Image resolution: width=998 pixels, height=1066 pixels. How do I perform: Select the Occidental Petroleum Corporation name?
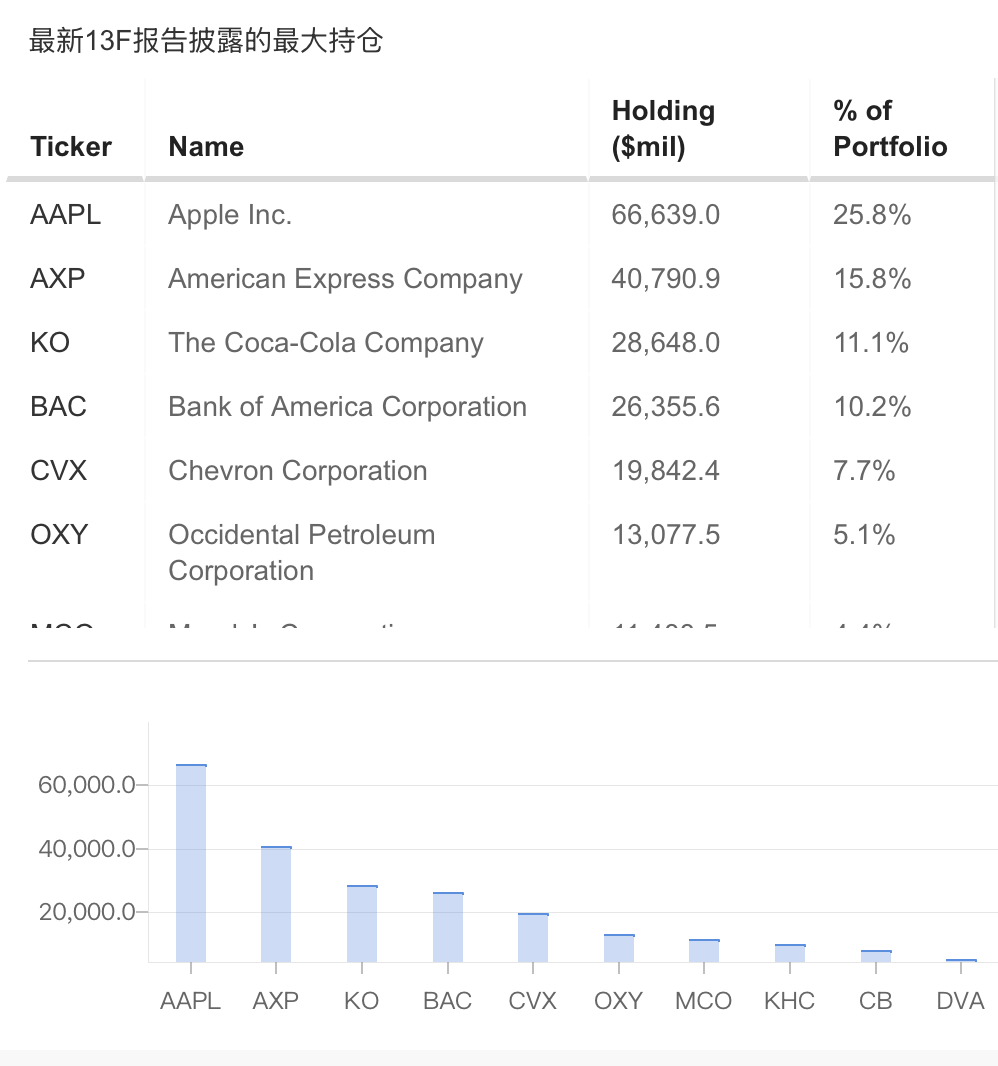[302, 552]
